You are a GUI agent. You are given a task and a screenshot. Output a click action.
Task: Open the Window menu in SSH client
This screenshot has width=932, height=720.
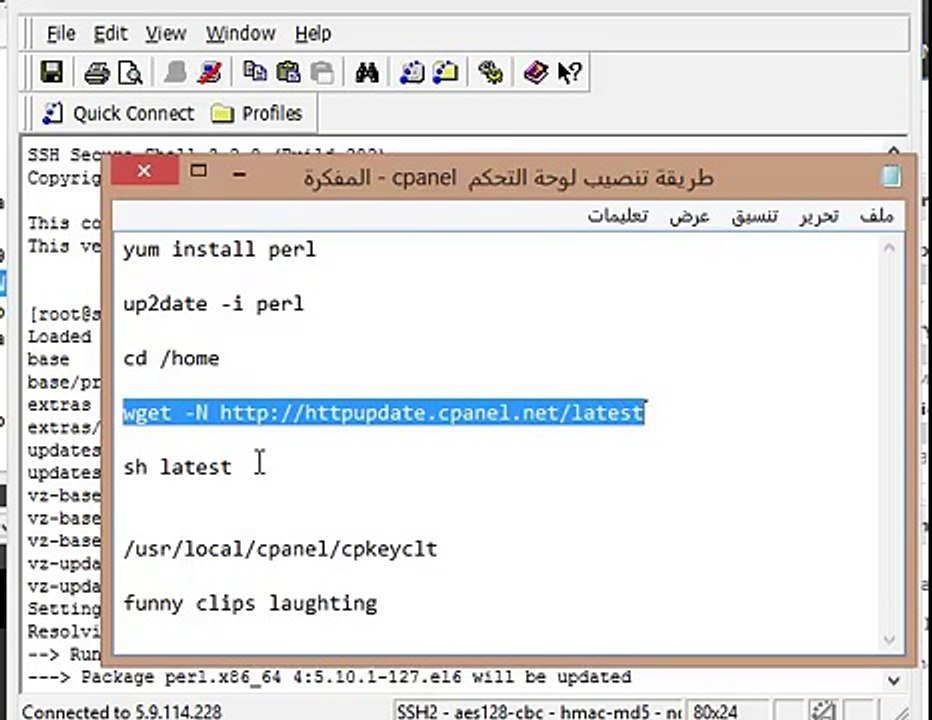(x=241, y=33)
